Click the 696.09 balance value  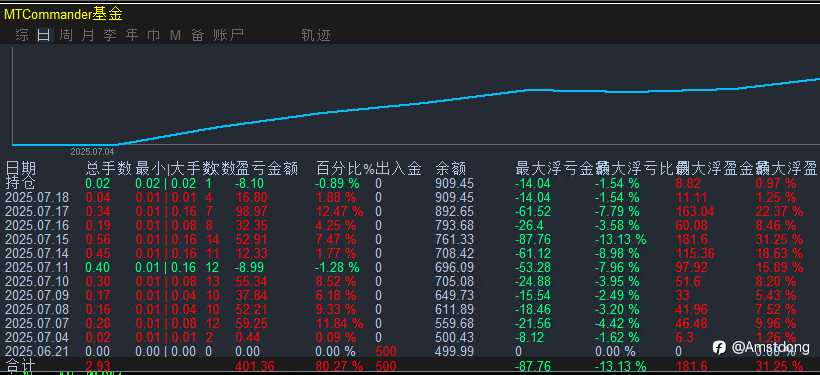pyautogui.click(x=454, y=267)
